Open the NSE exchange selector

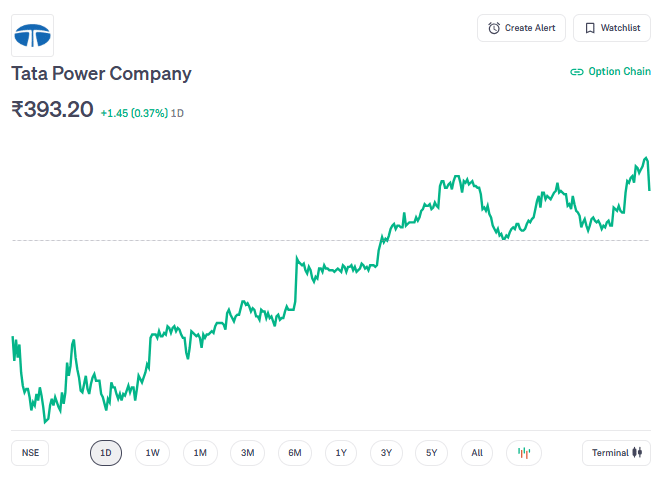point(31,453)
